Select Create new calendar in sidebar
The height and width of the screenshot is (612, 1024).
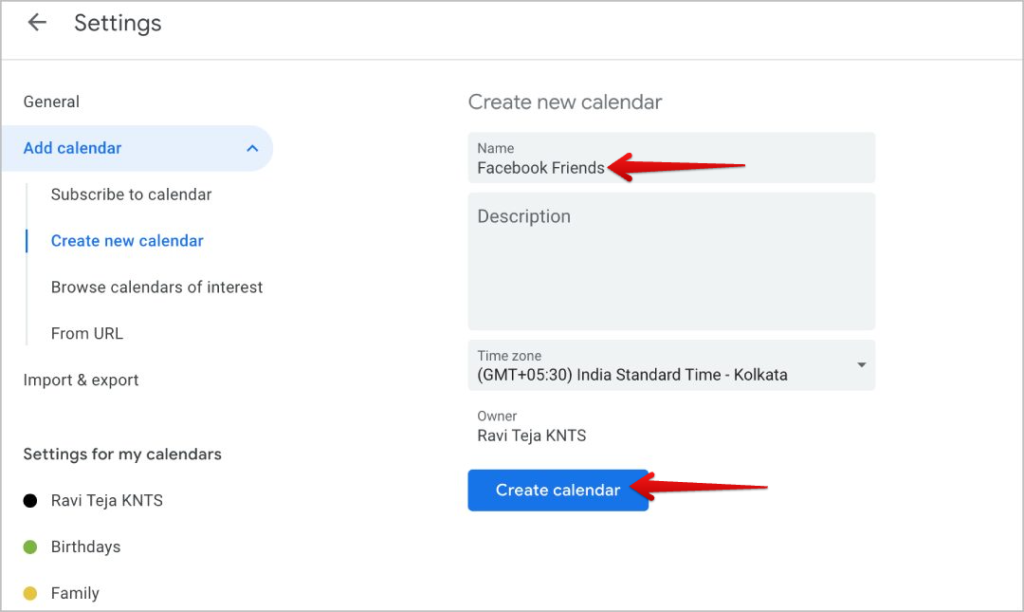127,241
